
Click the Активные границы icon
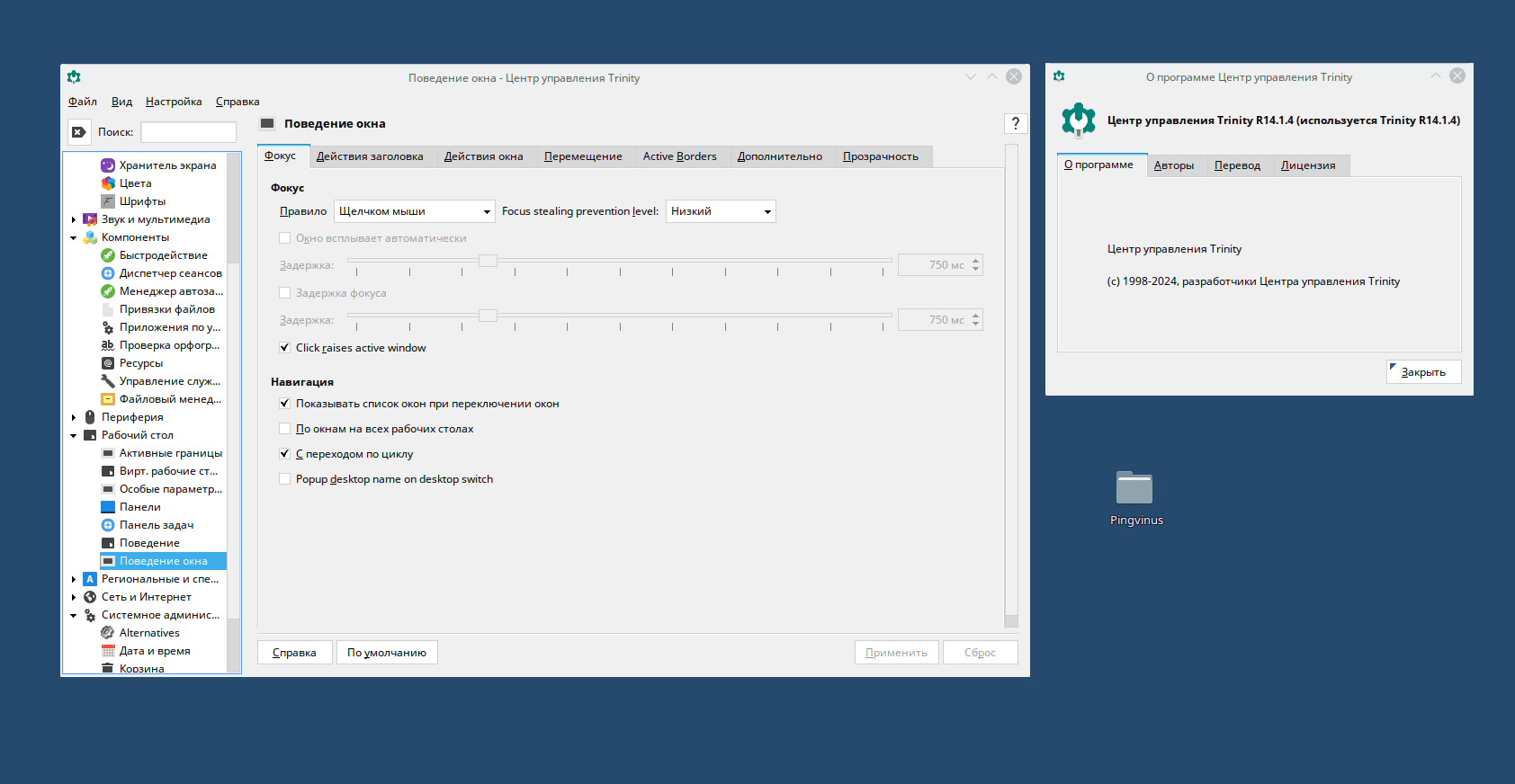coord(108,453)
